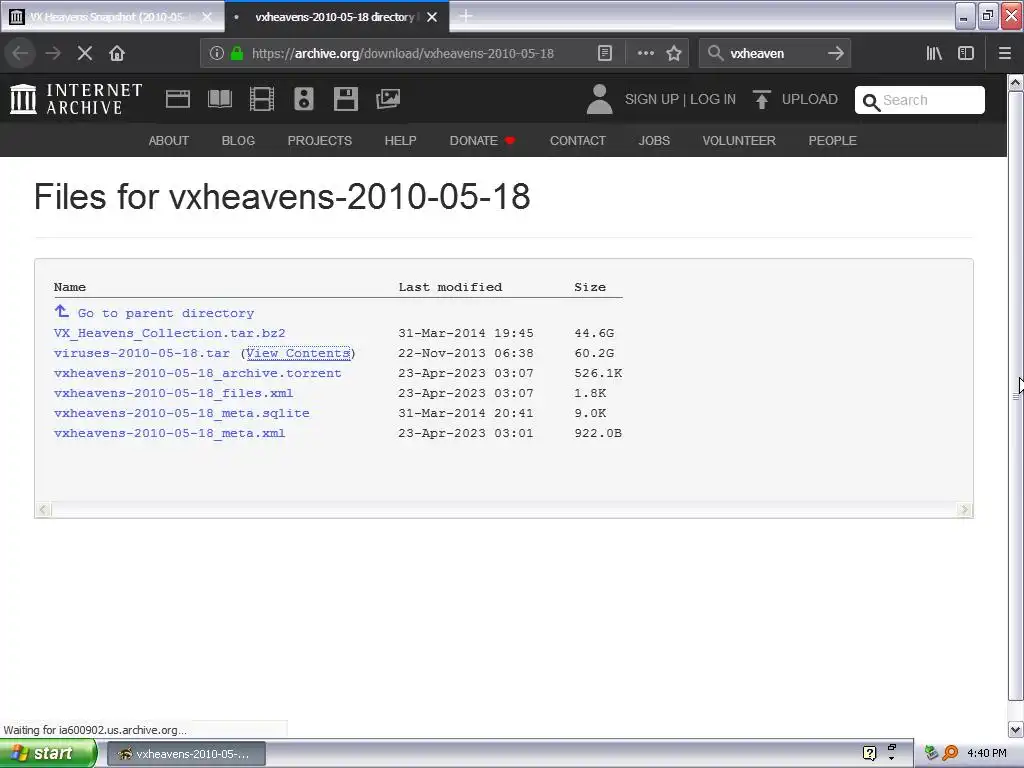
Task: Click the 4:40 PM clock
Action: click(x=987, y=754)
